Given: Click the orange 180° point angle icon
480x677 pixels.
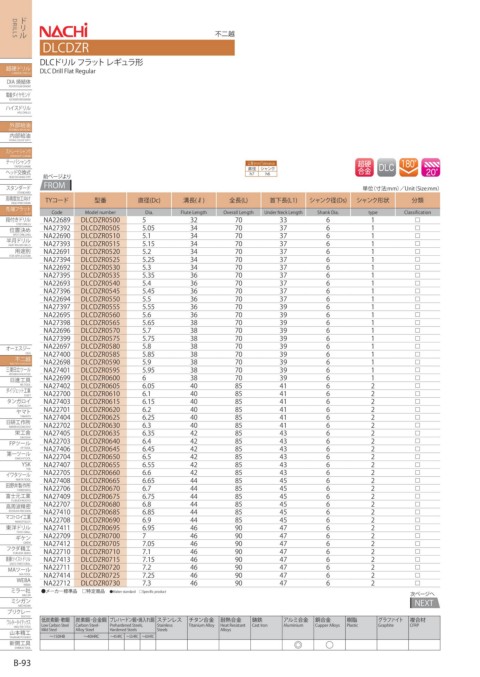Looking at the screenshot, I should pos(408,168).
